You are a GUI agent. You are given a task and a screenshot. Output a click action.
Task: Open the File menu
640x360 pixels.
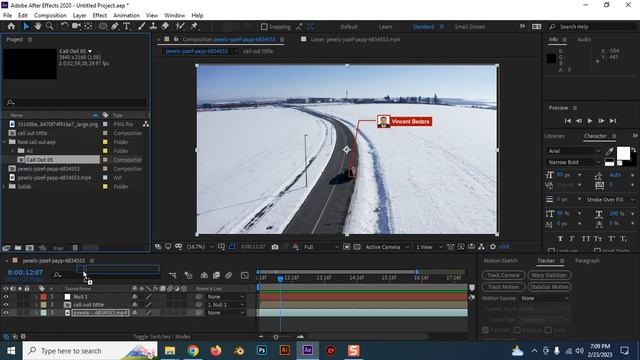click(7, 15)
